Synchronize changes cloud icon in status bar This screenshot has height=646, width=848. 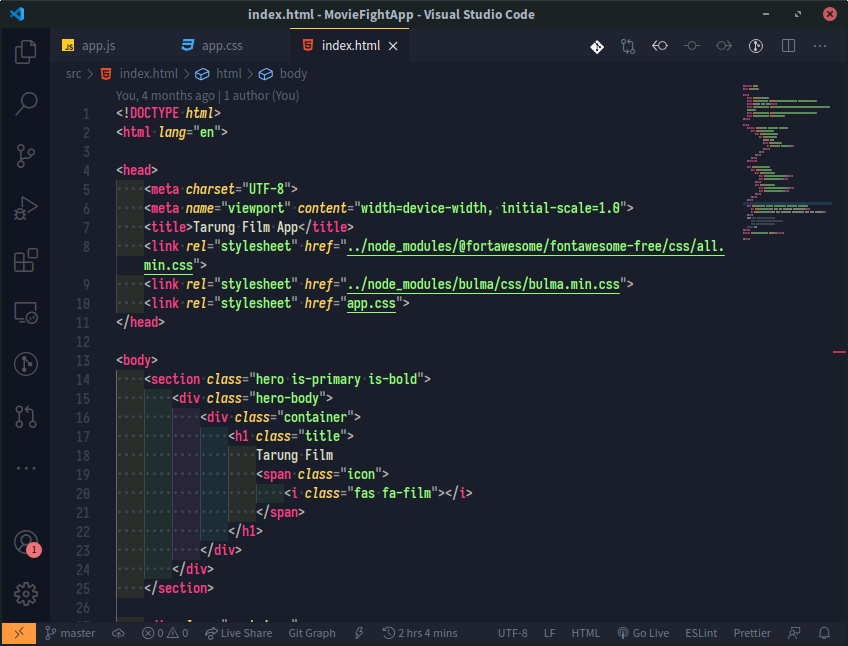(118, 633)
